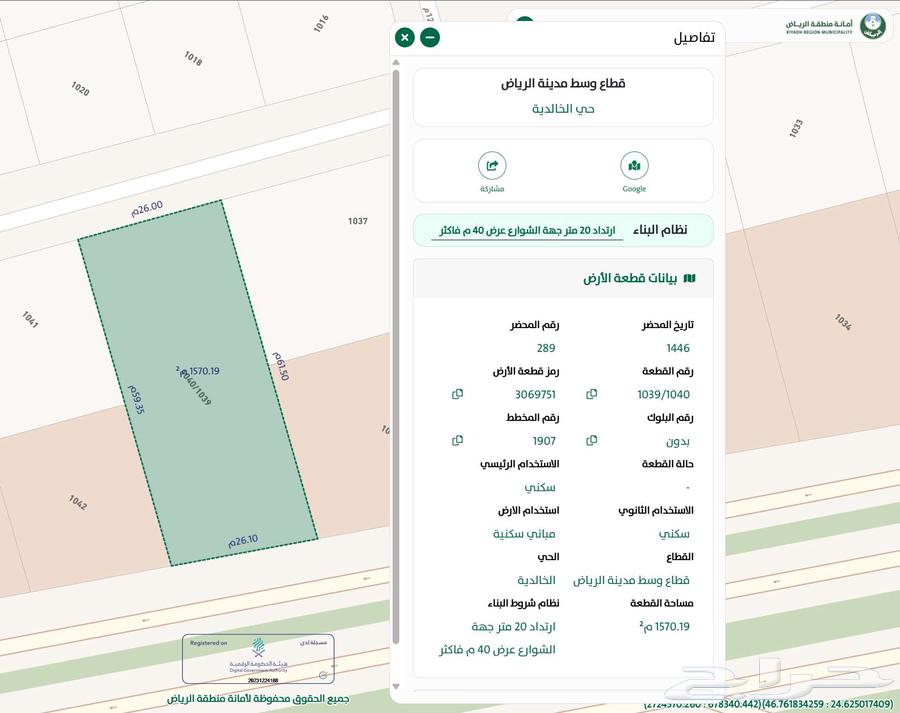
Task: Copy the block number value
Action: (x=592, y=440)
